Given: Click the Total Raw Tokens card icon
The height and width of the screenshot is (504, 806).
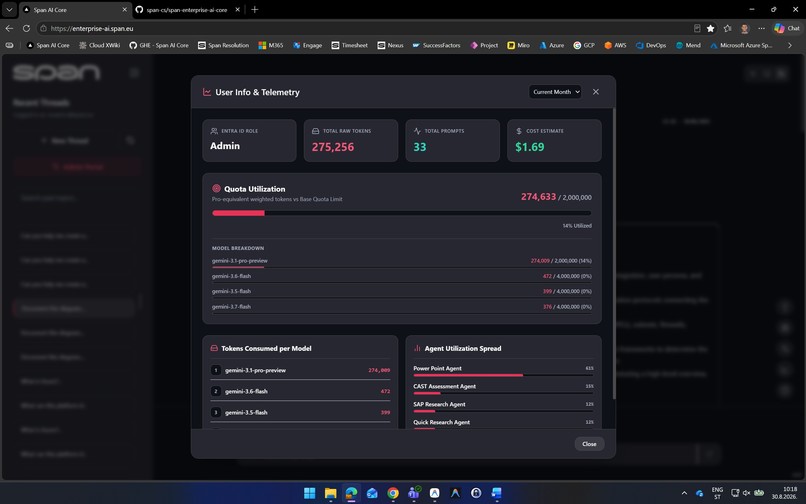Looking at the screenshot, I should [x=315, y=131].
